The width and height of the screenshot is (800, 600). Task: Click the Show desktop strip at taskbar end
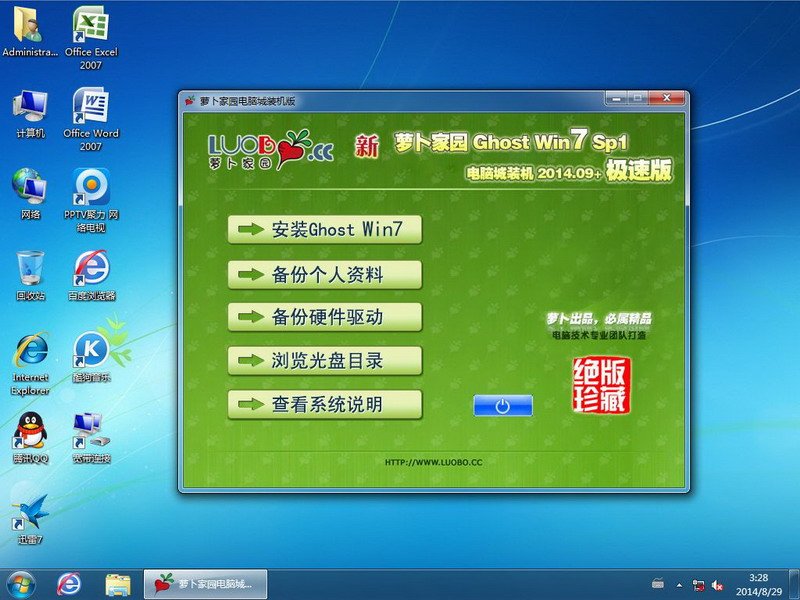(794, 585)
